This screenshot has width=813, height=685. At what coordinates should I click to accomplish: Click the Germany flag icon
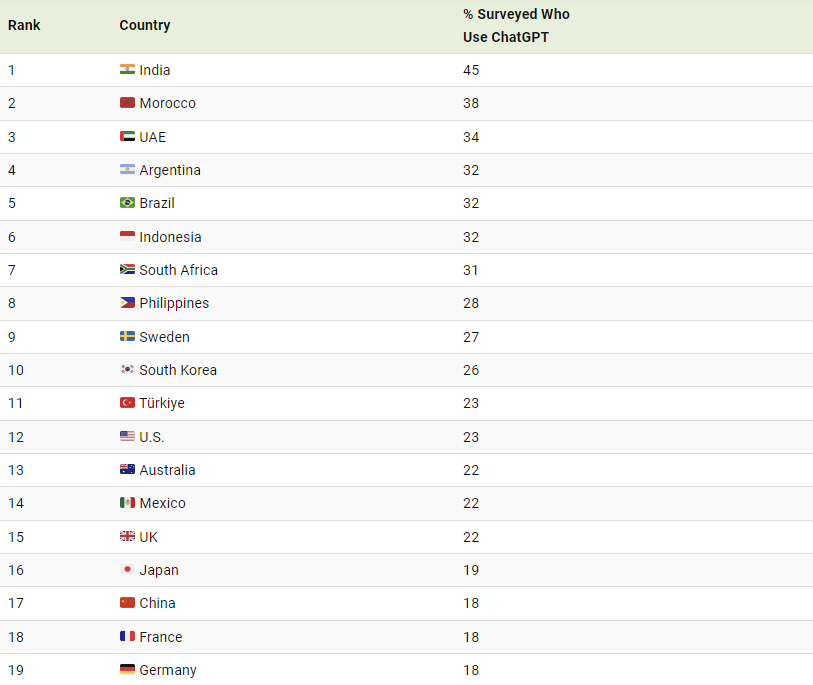coord(127,670)
